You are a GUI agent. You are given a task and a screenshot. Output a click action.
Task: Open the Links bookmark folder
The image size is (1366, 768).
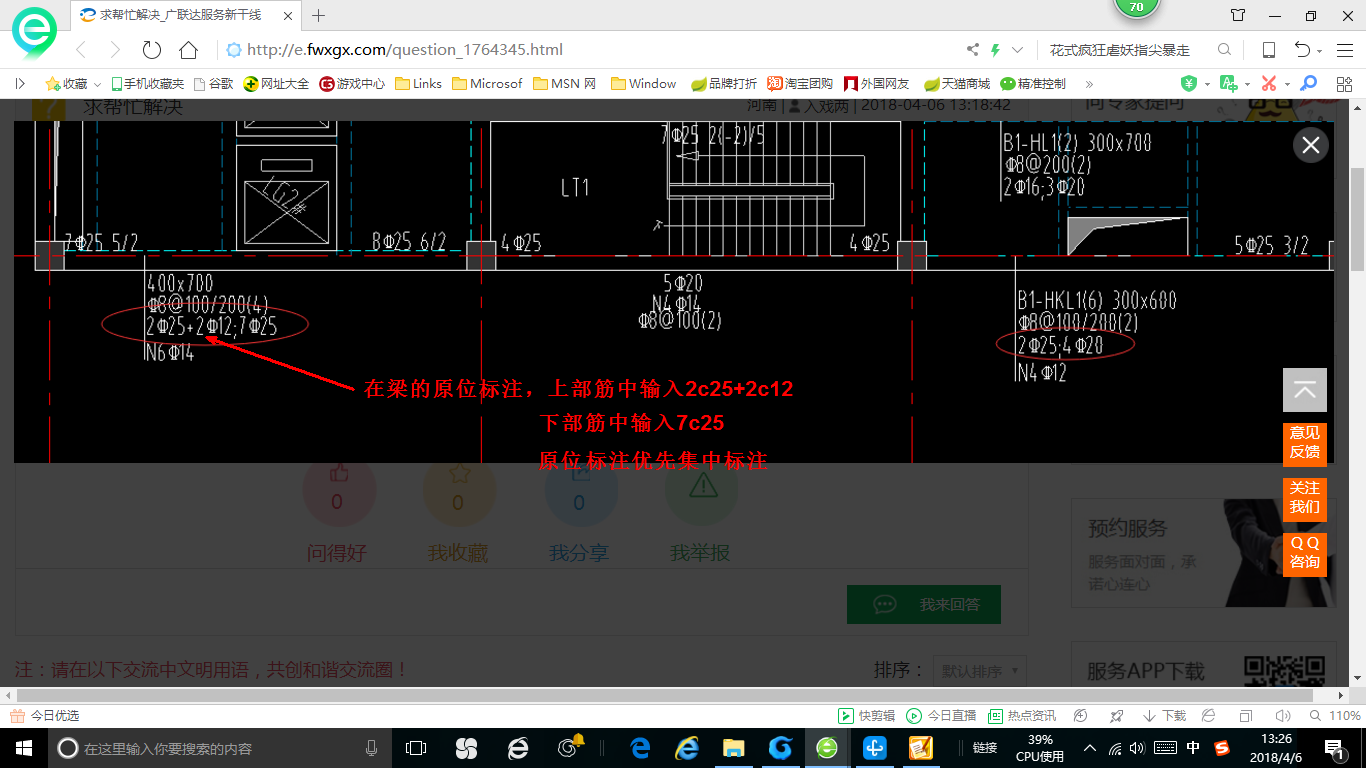(418, 84)
